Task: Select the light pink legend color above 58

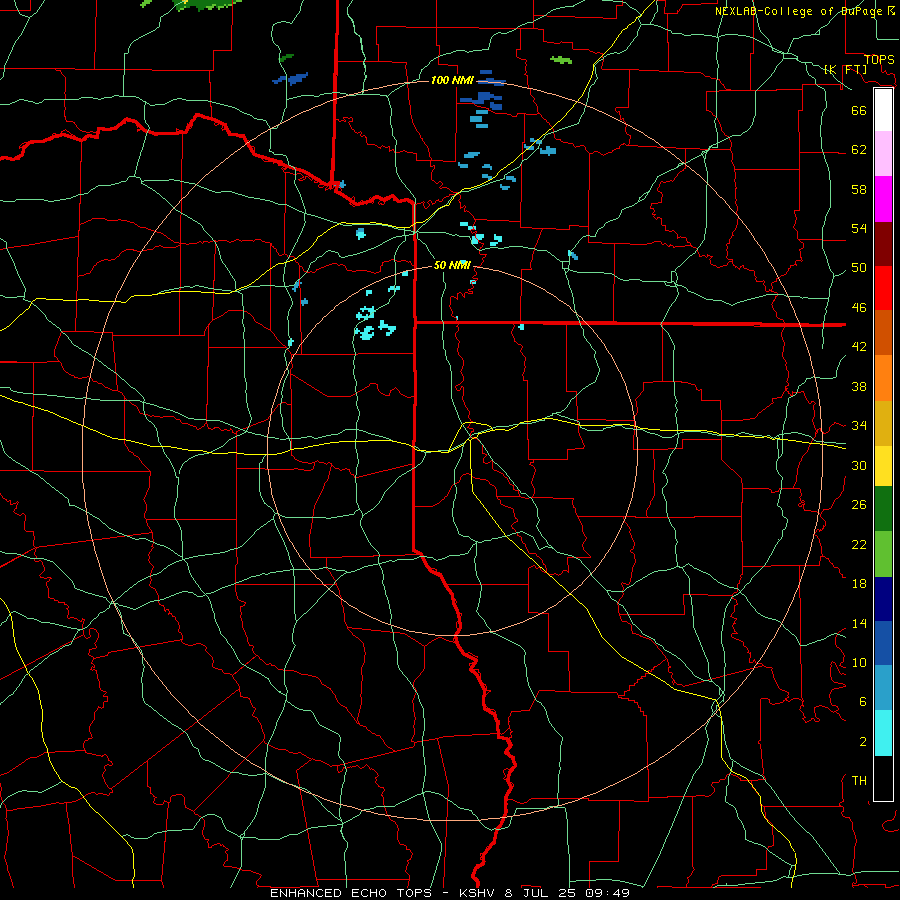Action: [883, 153]
